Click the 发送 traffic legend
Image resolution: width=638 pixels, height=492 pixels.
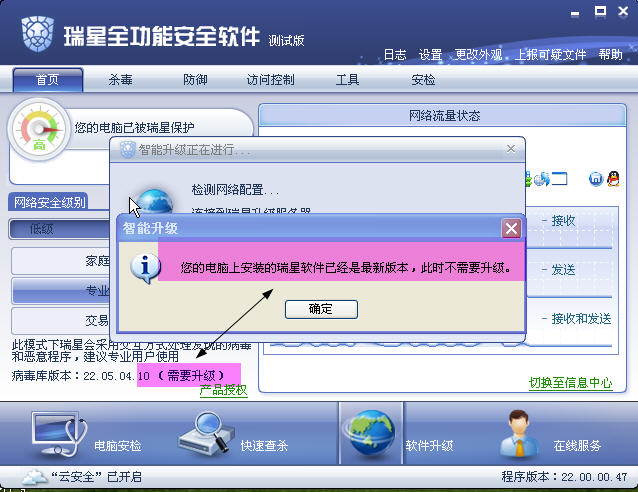click(x=563, y=269)
